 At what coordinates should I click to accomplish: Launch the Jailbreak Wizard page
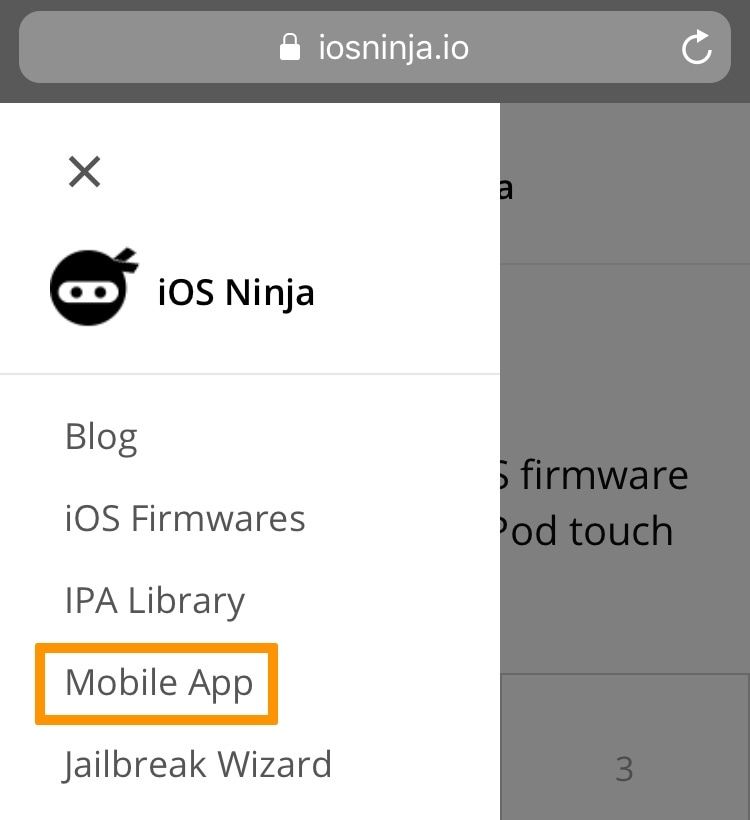[x=197, y=765]
